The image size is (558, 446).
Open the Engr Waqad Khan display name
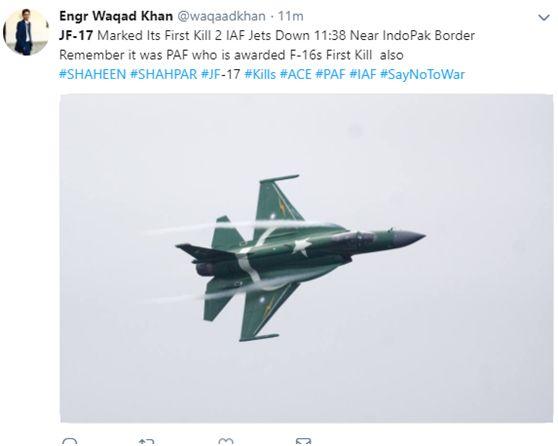point(116,16)
